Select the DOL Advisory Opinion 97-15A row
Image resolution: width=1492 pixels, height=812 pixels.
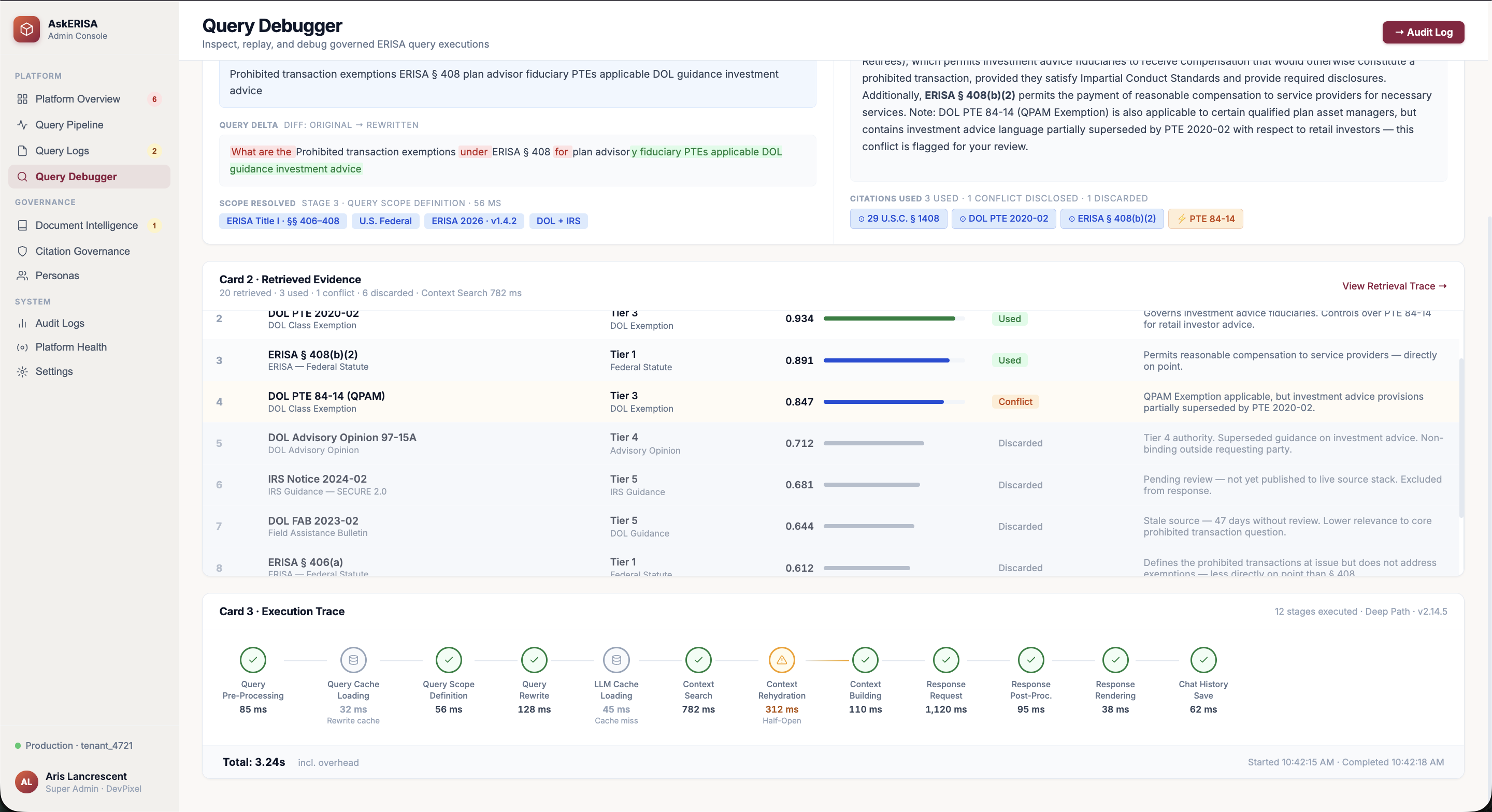tap(831, 444)
